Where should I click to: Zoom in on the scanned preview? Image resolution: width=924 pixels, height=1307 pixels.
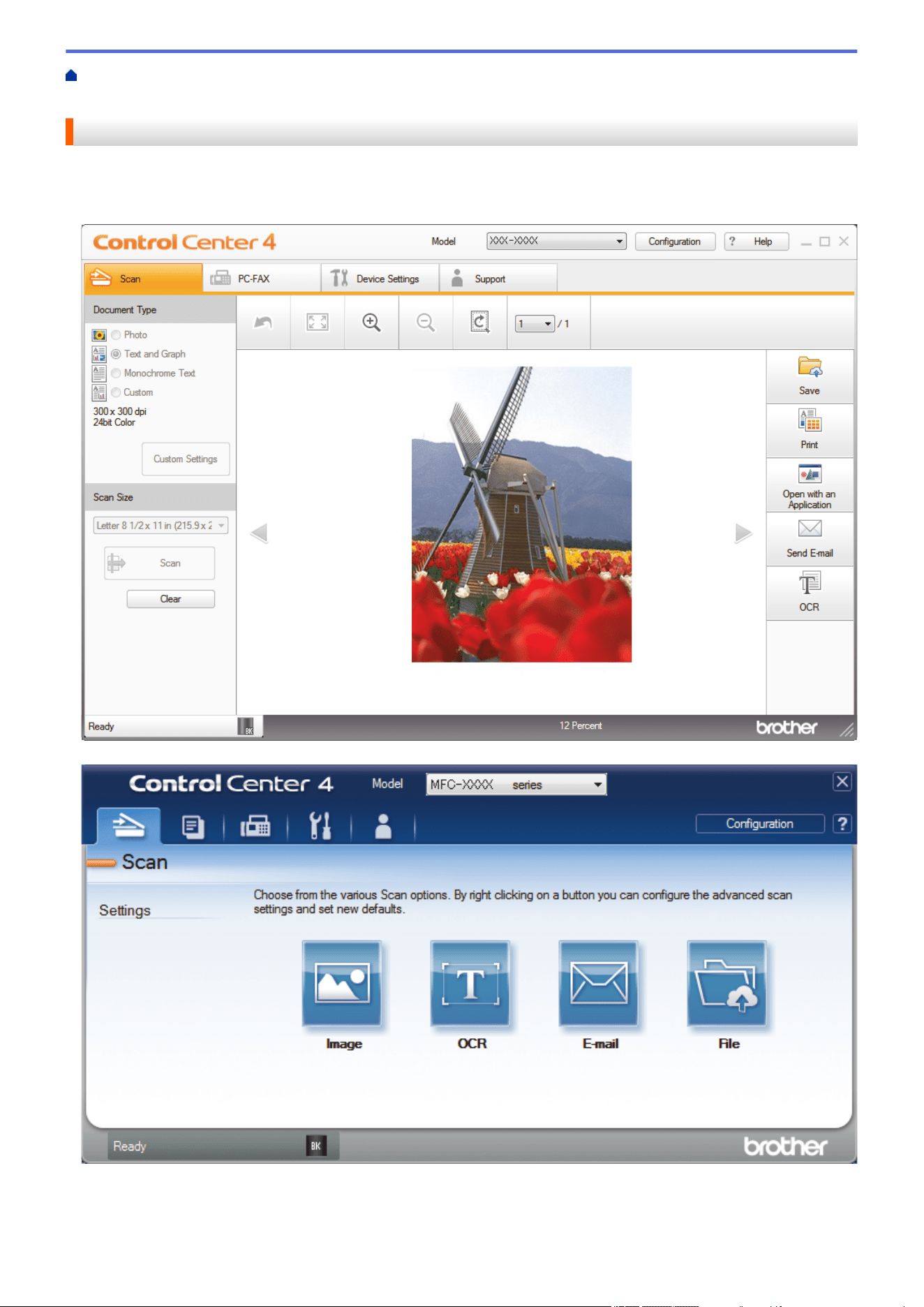pyautogui.click(x=371, y=322)
